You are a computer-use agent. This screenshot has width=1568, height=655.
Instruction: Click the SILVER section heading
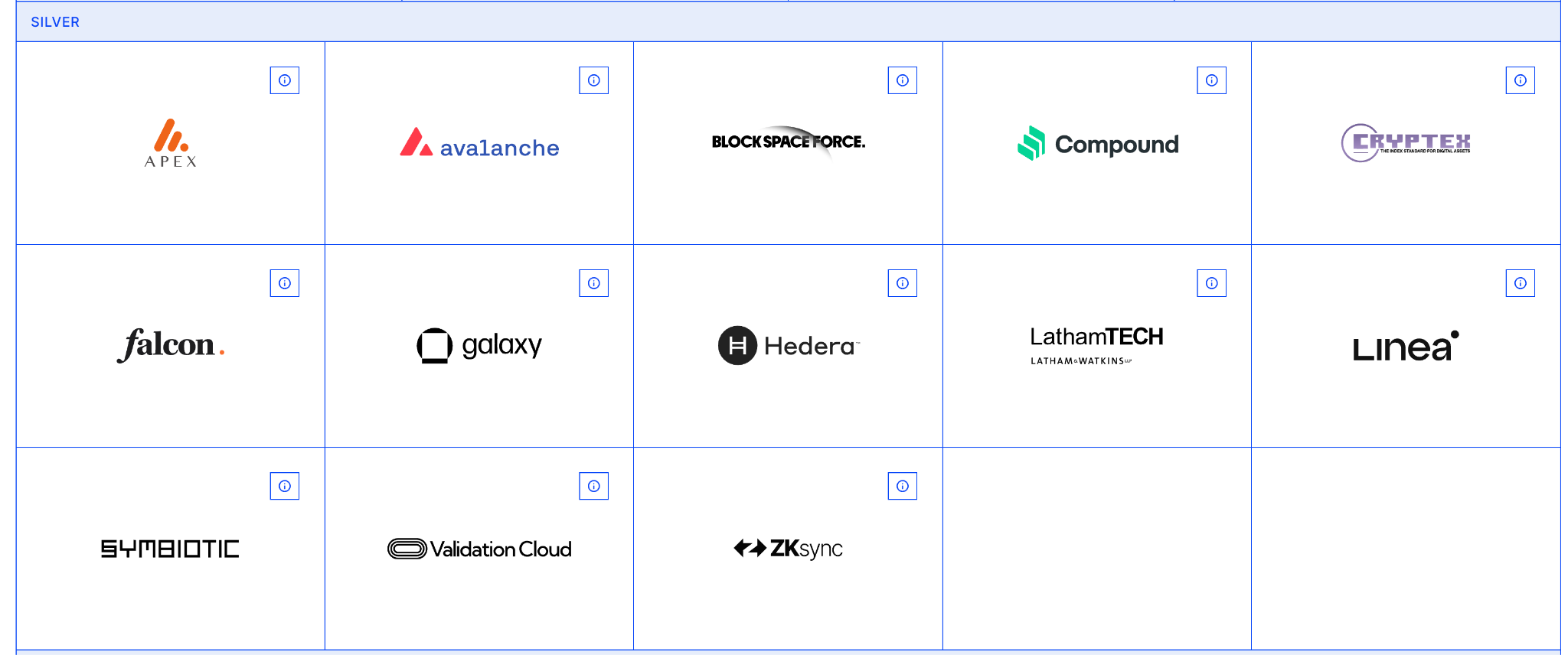coord(55,22)
